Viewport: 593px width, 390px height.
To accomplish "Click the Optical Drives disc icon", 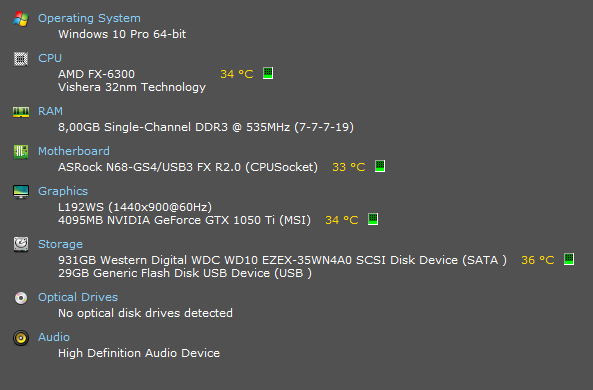I will click(x=21, y=298).
